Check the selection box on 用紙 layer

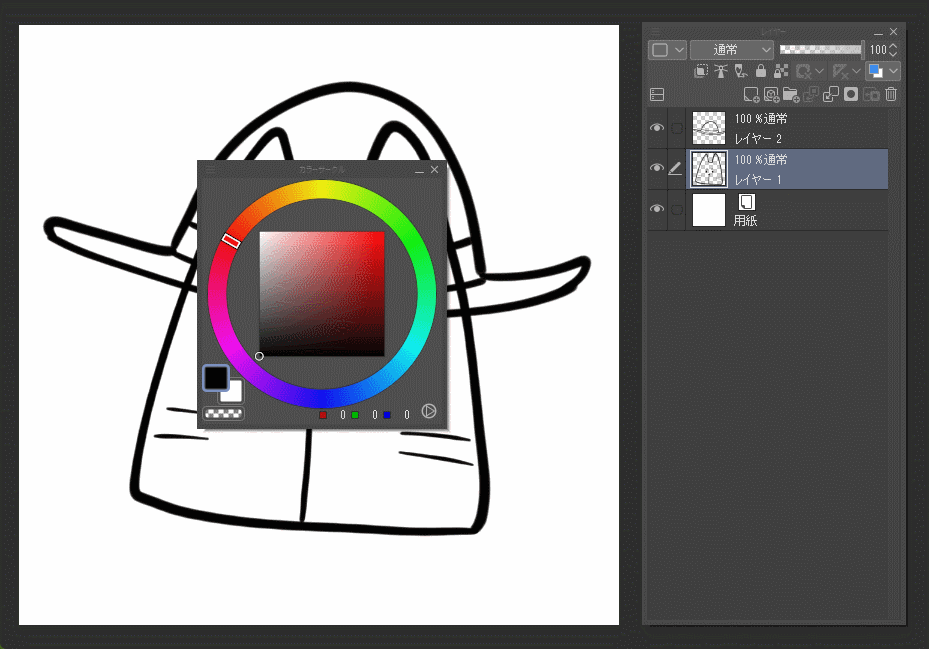(x=676, y=209)
